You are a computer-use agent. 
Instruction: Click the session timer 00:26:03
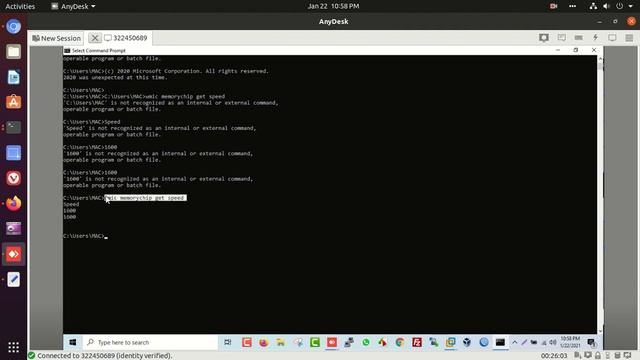(554, 356)
